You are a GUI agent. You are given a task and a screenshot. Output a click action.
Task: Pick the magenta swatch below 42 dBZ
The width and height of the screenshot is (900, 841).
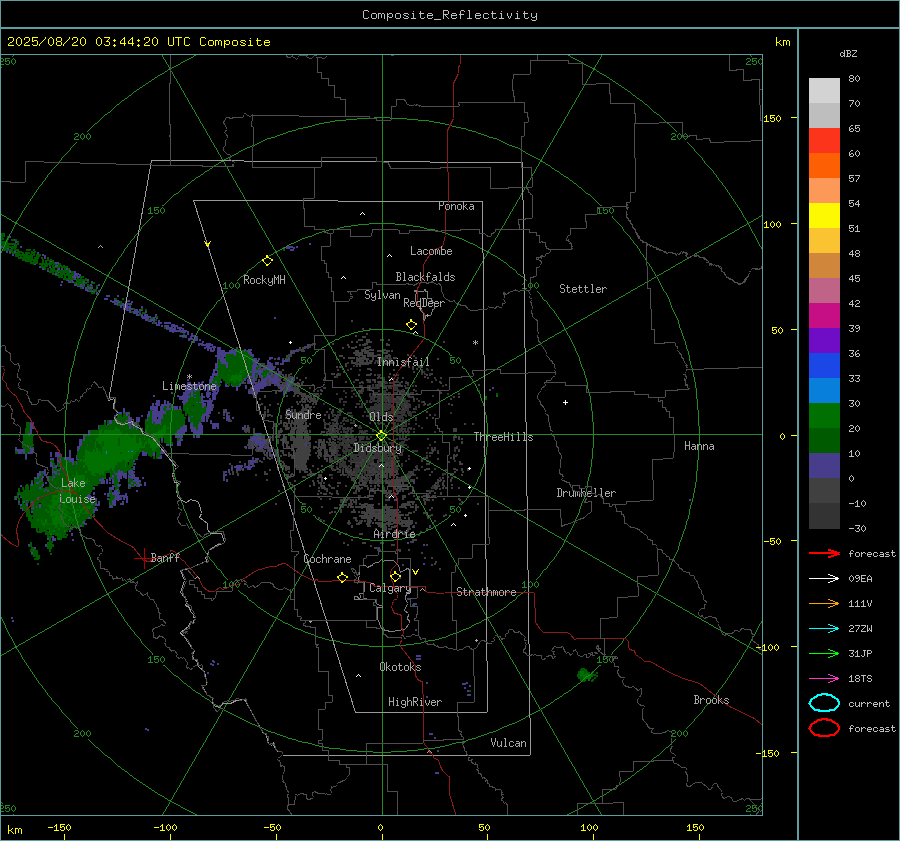click(824, 315)
